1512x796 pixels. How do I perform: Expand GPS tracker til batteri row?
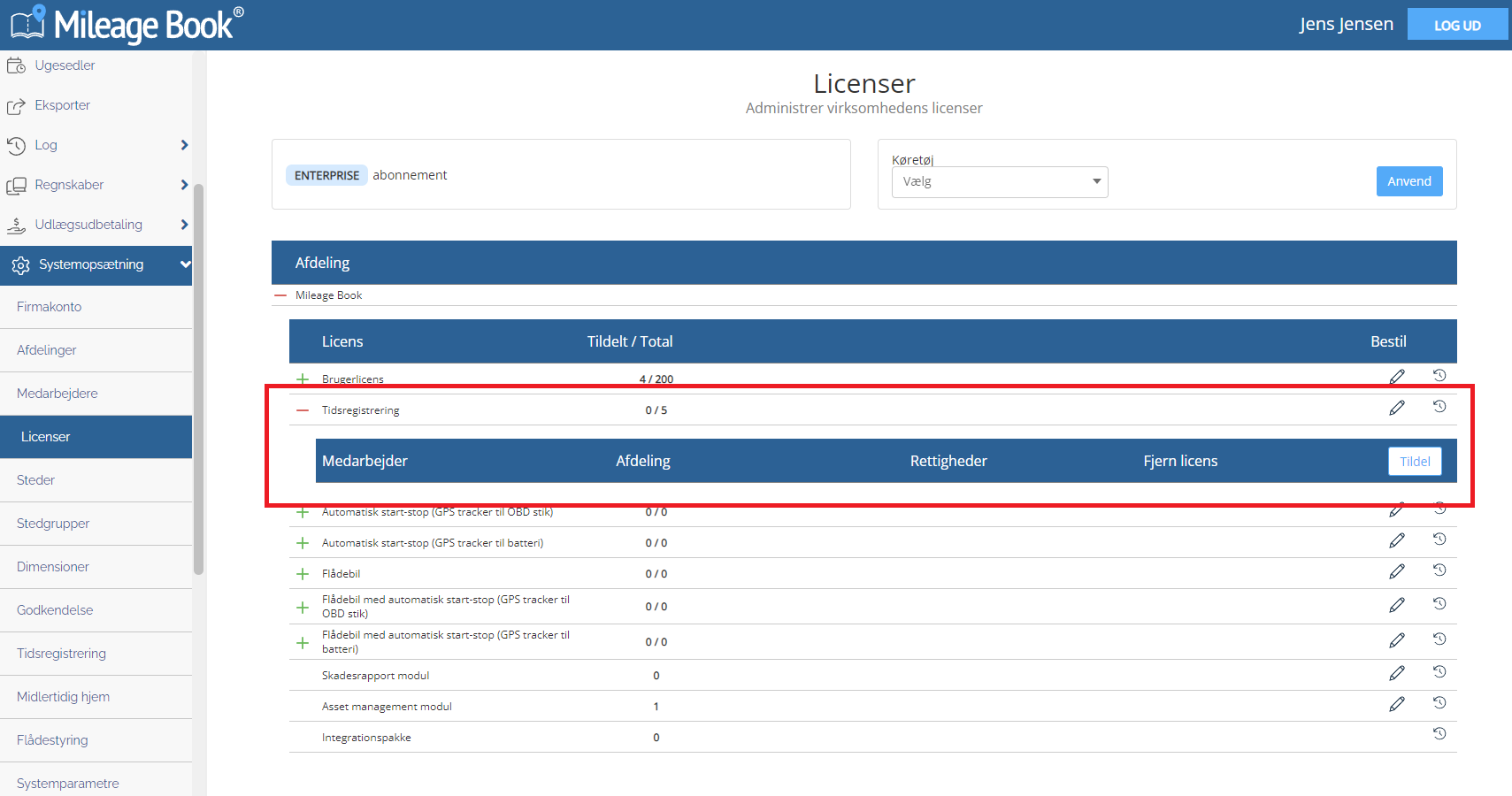[x=303, y=543]
